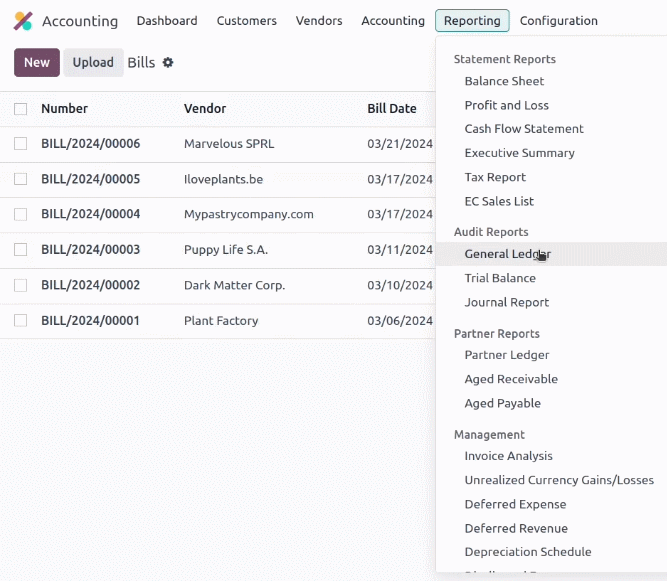
Task: Open Unrealized Currency Gains/Losses report
Action: pos(559,480)
